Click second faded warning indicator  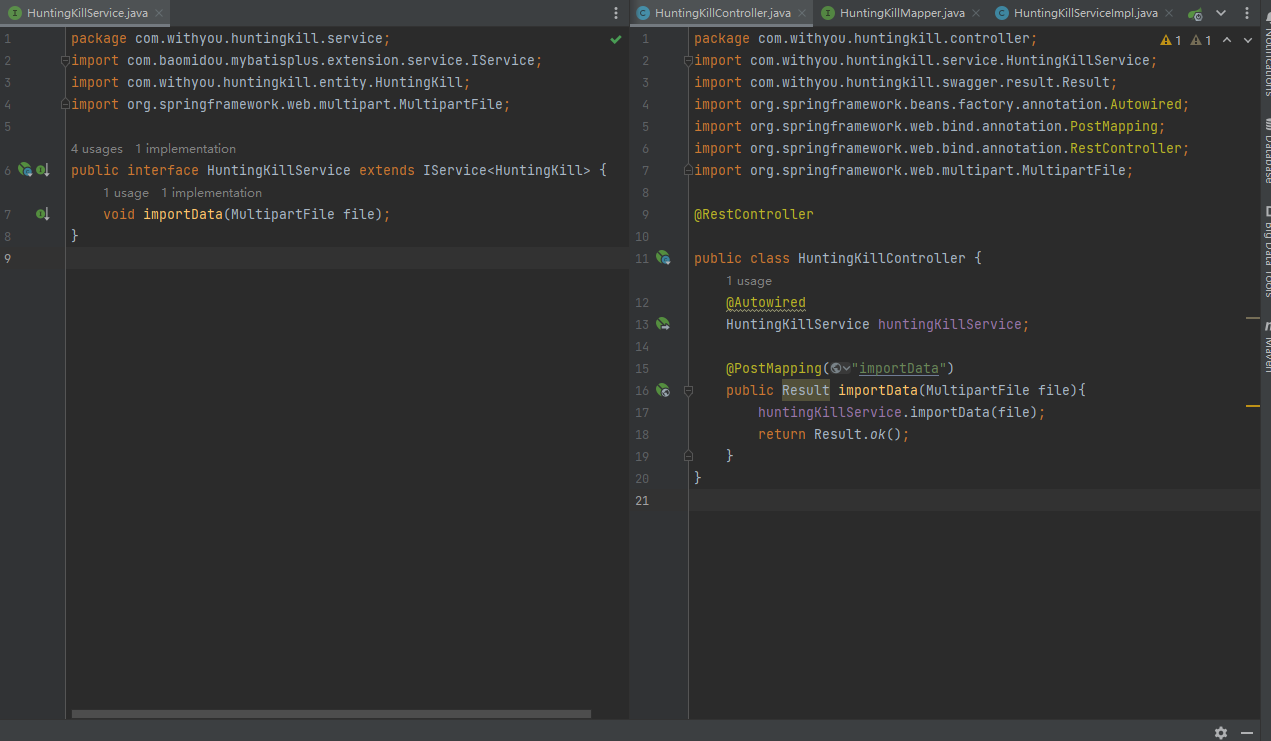coord(1201,40)
